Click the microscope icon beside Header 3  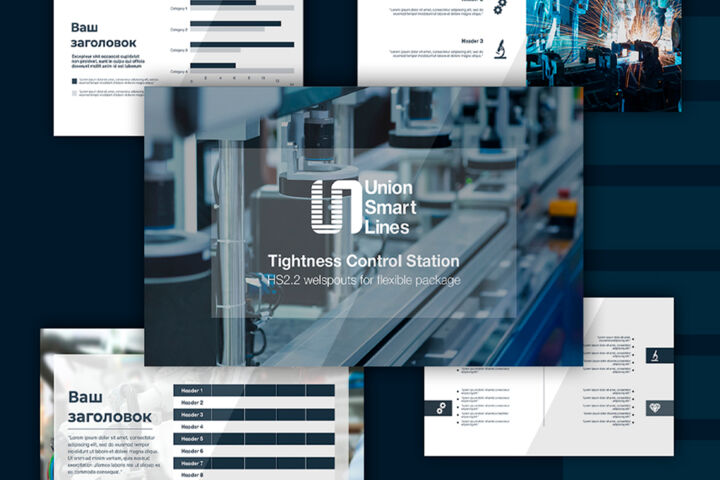coord(501,49)
